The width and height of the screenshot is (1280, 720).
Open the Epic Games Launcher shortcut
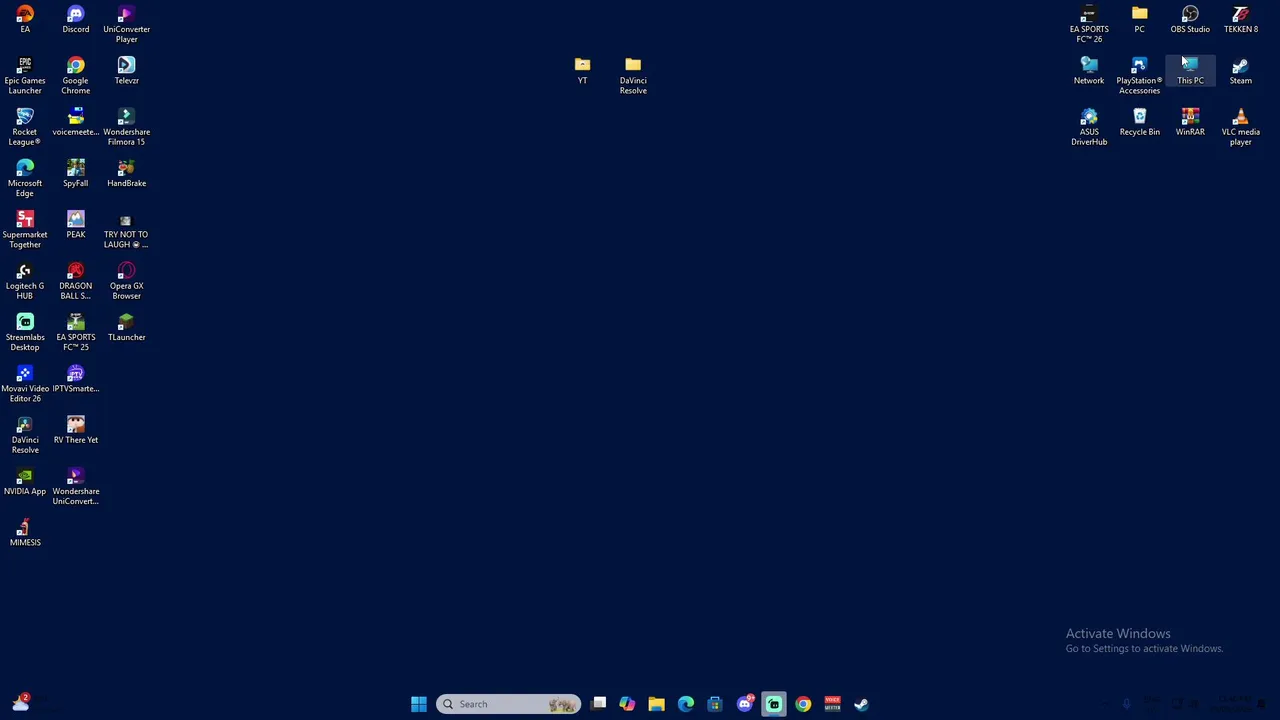coord(25,76)
